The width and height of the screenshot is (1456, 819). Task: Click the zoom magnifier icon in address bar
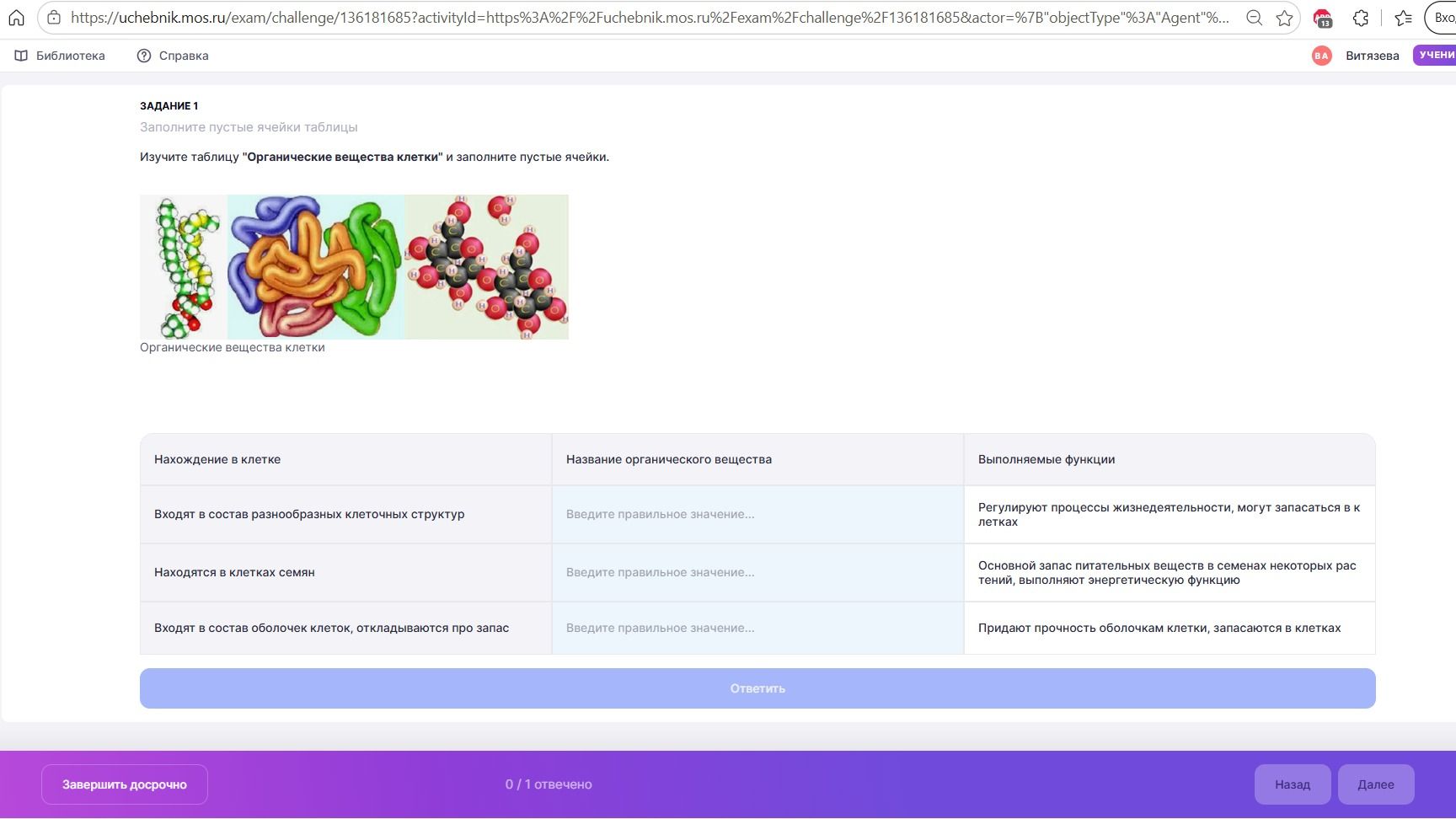[1254, 18]
